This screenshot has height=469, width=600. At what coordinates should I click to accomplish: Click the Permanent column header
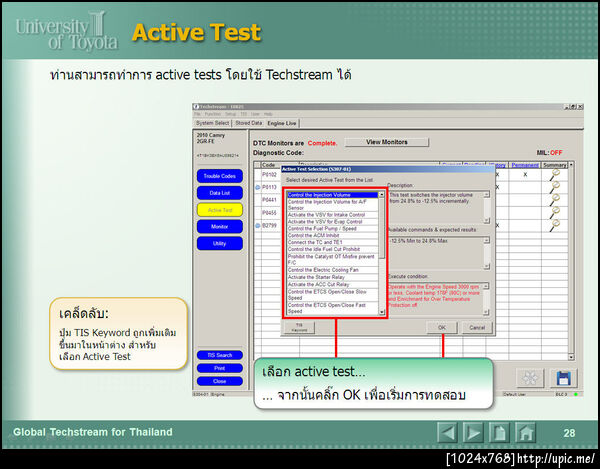pos(525,165)
